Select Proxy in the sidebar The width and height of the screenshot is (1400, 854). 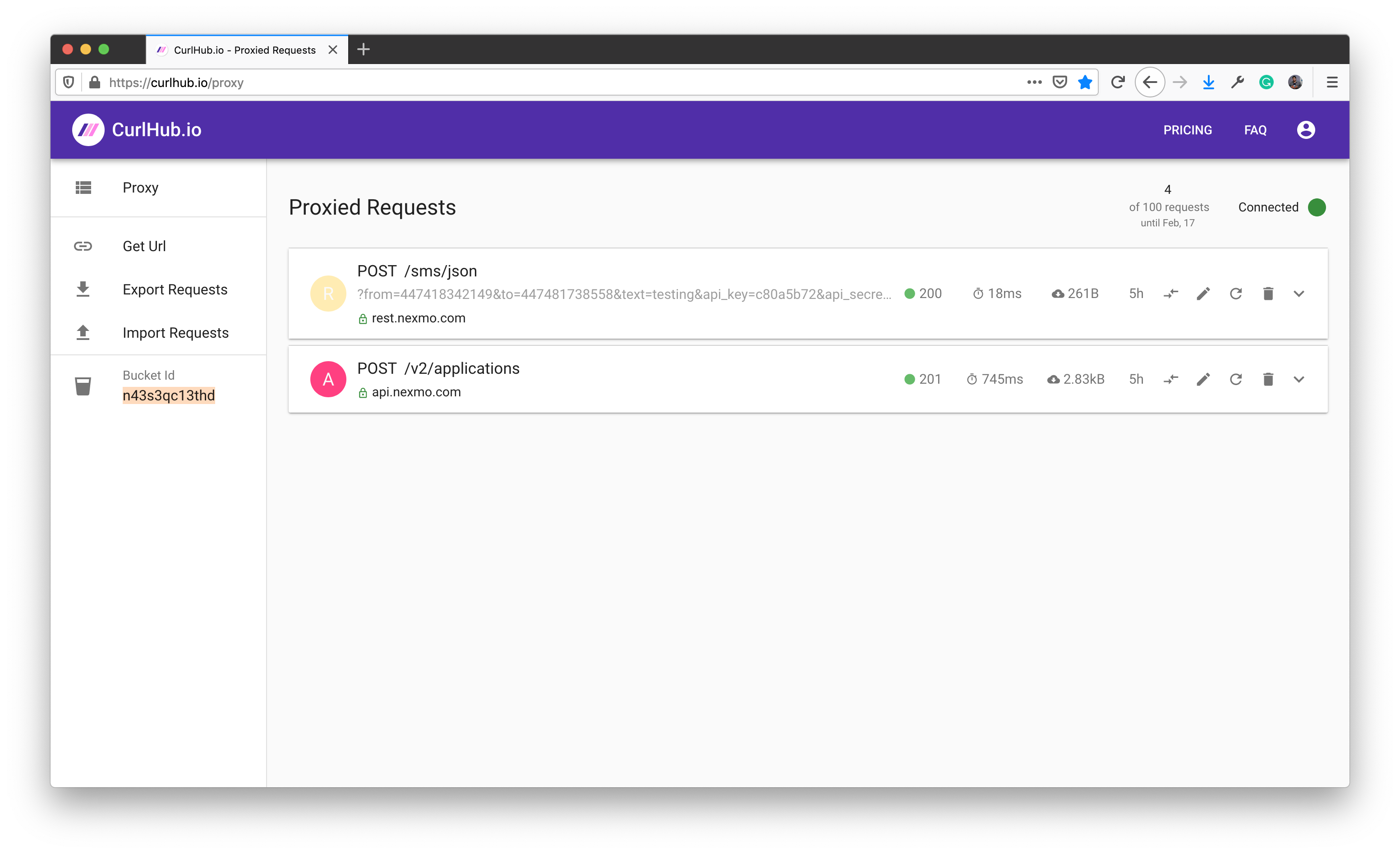[x=158, y=188]
